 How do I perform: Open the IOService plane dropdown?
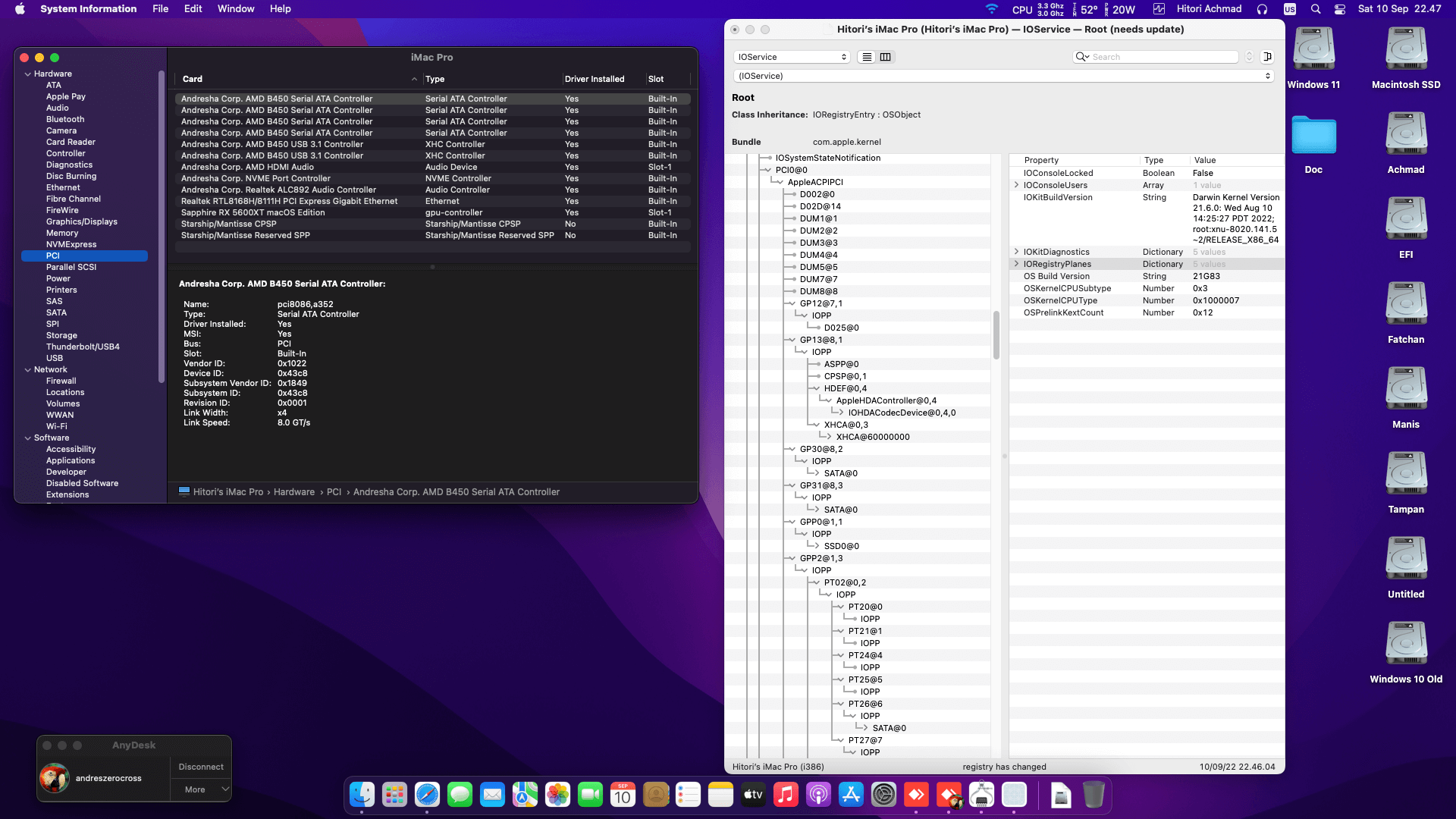(791, 57)
